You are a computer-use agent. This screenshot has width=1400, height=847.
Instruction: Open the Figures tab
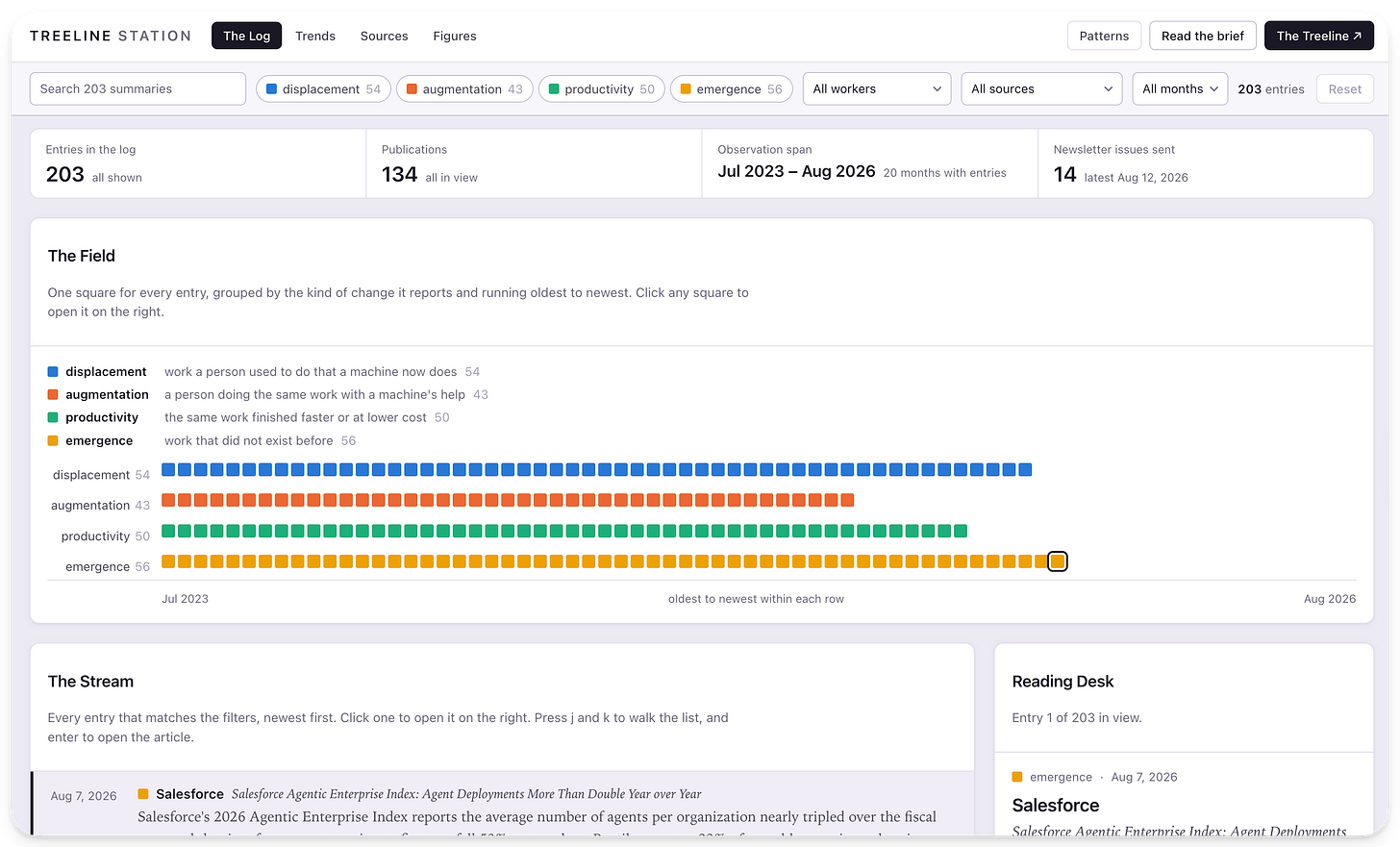tap(455, 36)
